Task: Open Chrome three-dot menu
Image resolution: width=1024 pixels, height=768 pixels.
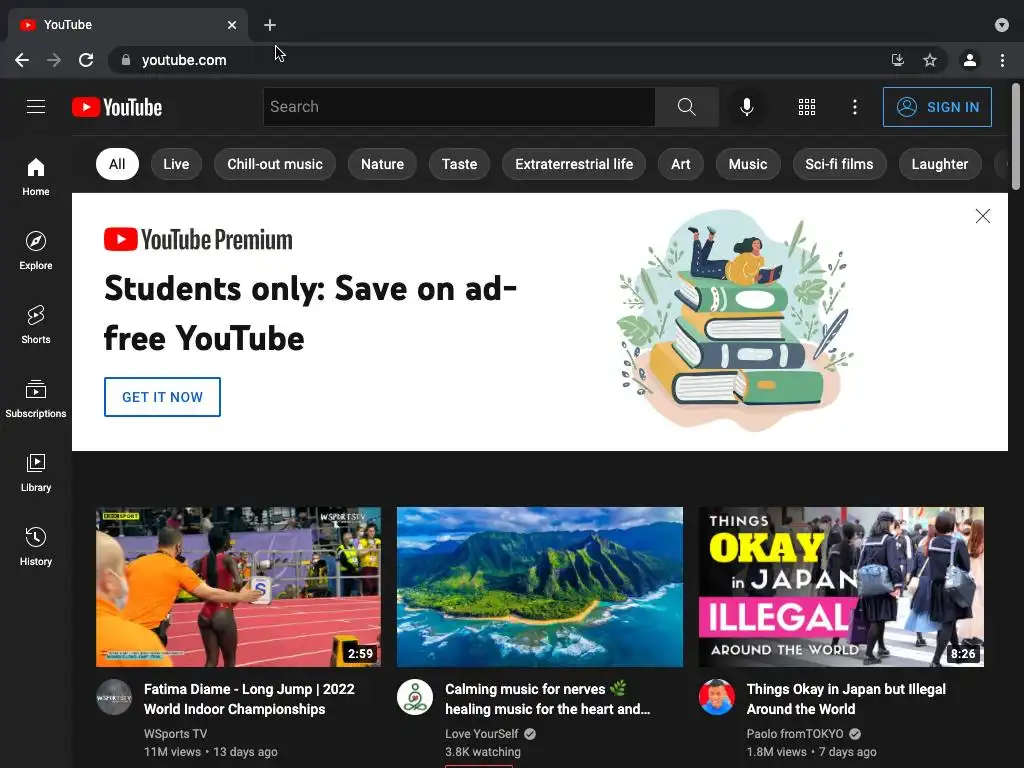Action: click(x=1002, y=60)
